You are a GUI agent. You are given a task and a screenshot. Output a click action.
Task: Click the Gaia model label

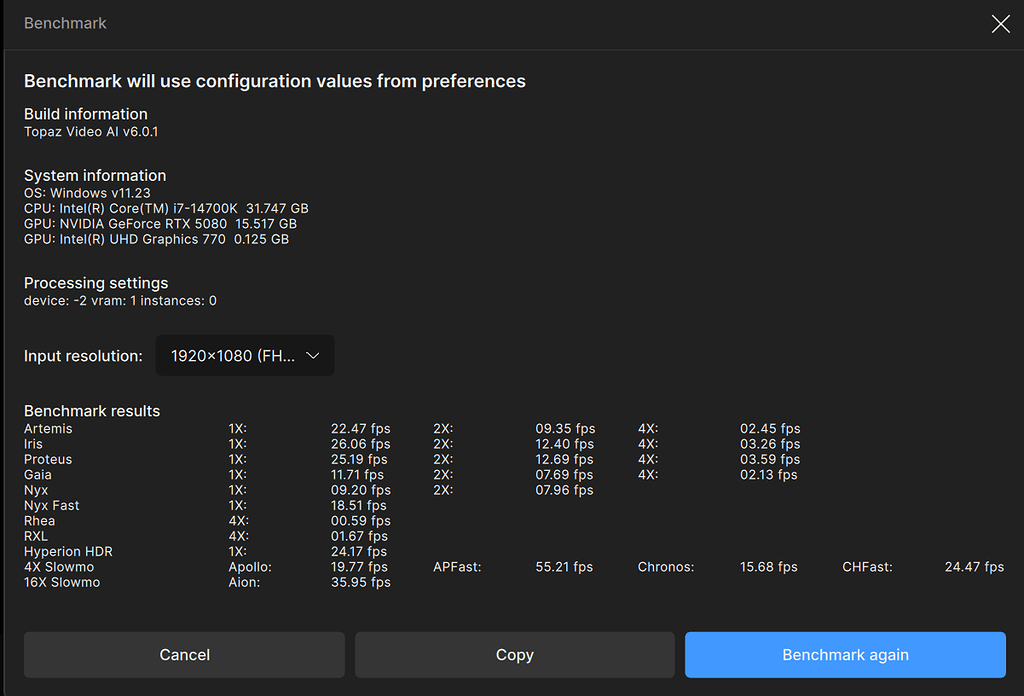37,474
